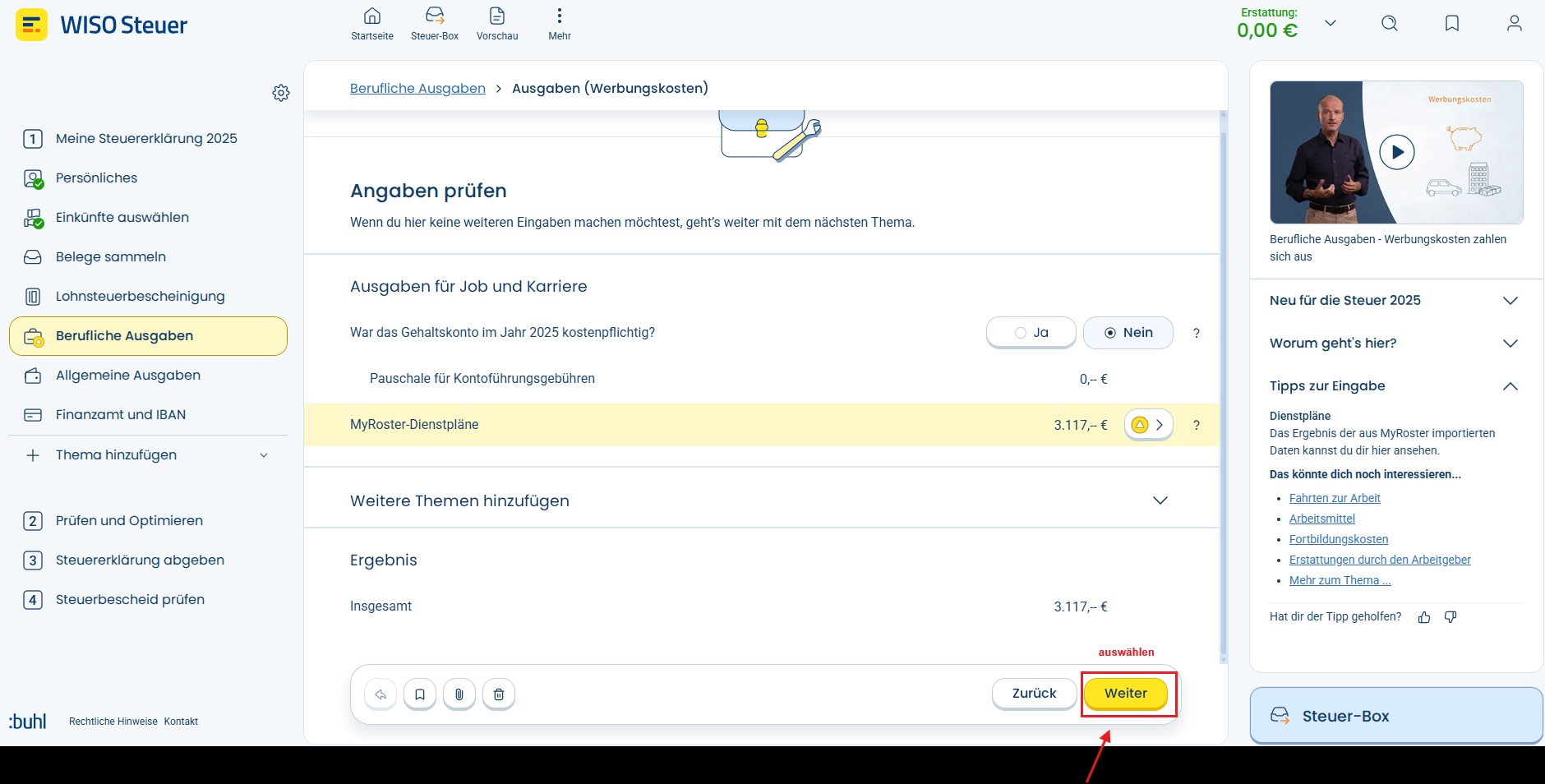Go to Steuererklärung abgeben step
Screen dimensions: 1545x784
[148, 560]
